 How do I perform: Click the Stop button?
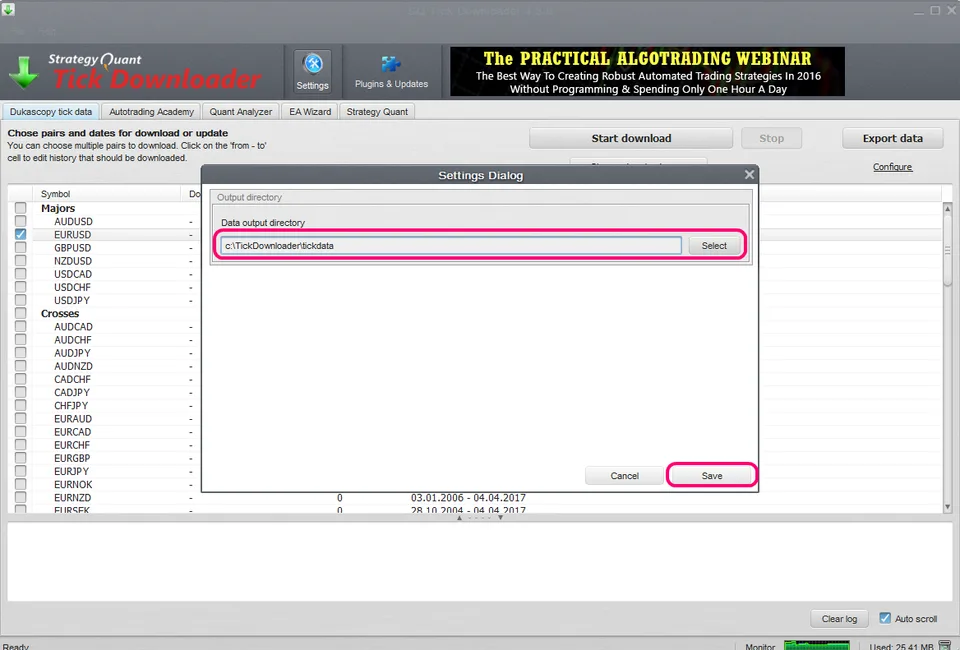tap(771, 138)
